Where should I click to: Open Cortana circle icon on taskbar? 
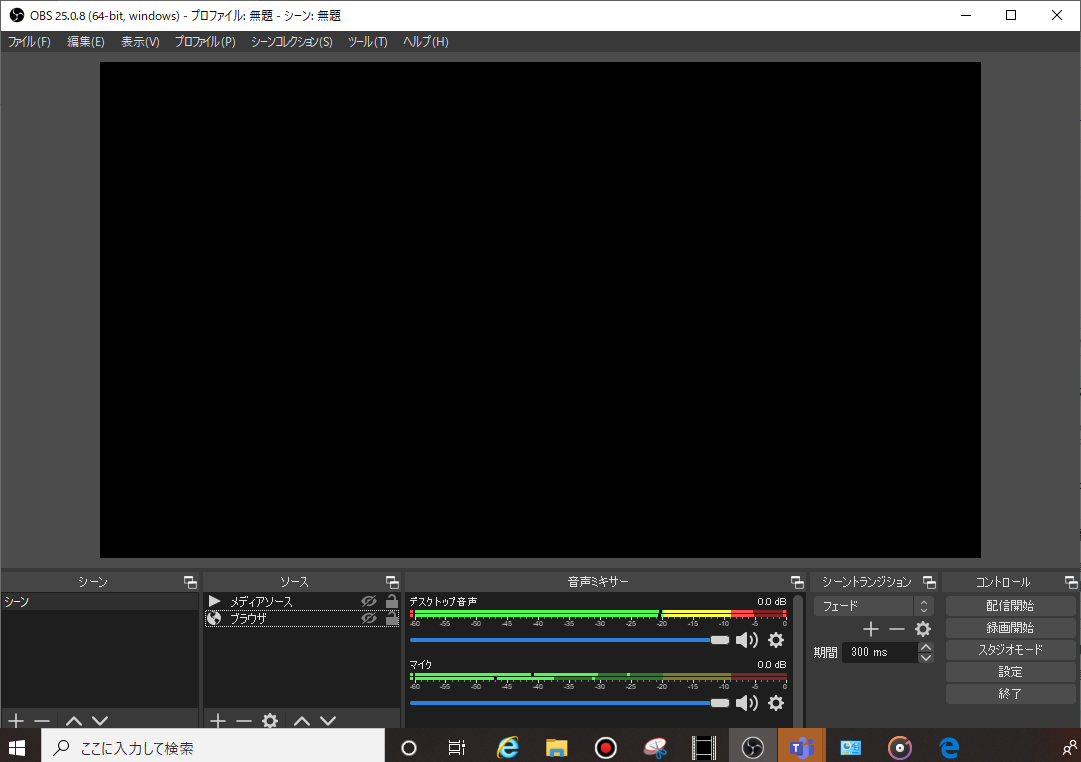tap(409, 748)
